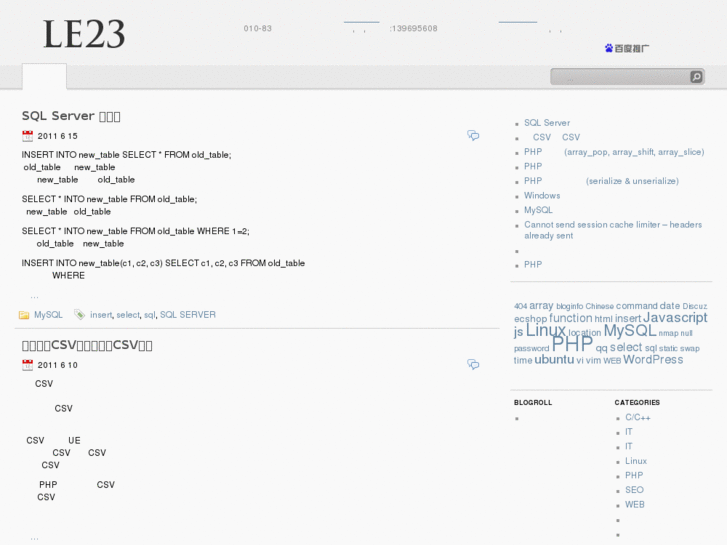This screenshot has width=727, height=545.
Task: Open the C/C++ category
Action: (x=638, y=417)
